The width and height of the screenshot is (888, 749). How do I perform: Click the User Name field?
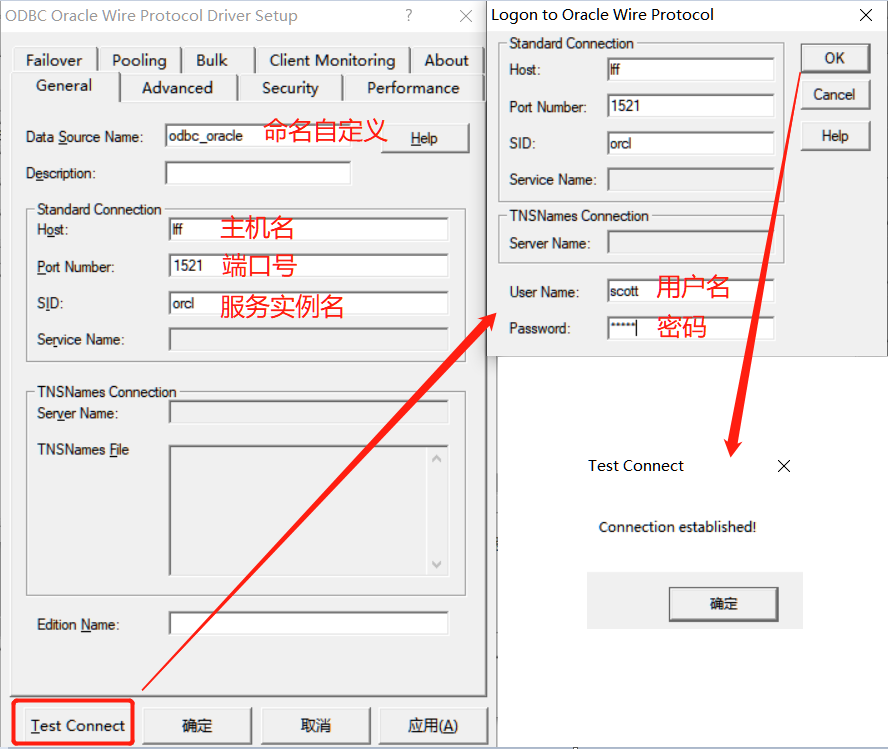point(690,291)
